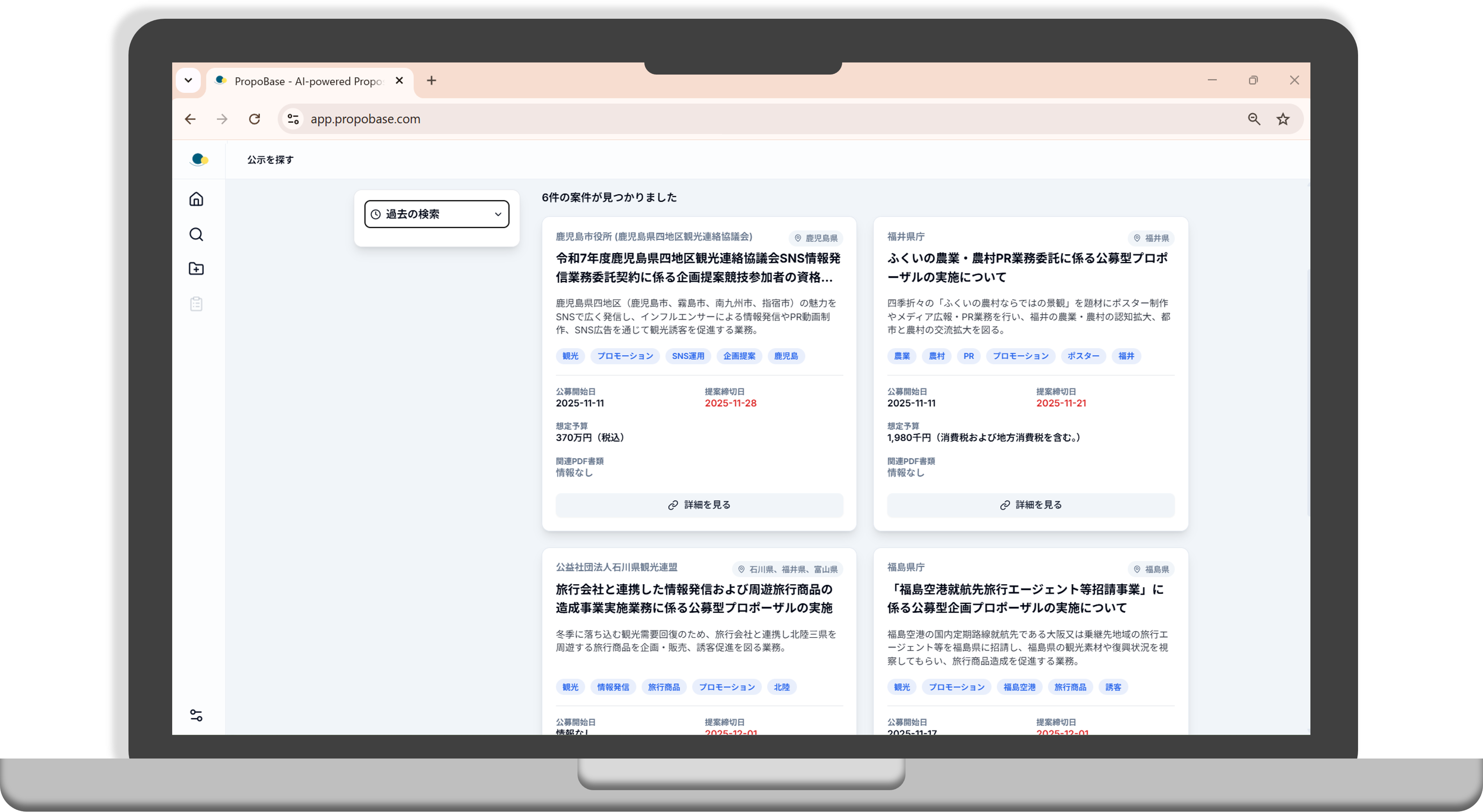This screenshot has width=1483, height=812.
Task: Toggle the SNS運用 tag on the Kagoshima card
Action: pos(687,356)
